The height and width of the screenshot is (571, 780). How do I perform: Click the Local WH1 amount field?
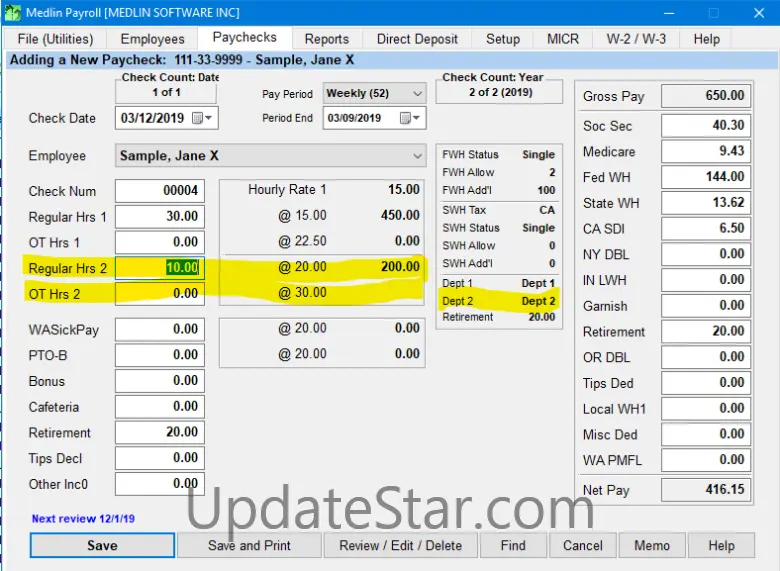click(x=705, y=408)
